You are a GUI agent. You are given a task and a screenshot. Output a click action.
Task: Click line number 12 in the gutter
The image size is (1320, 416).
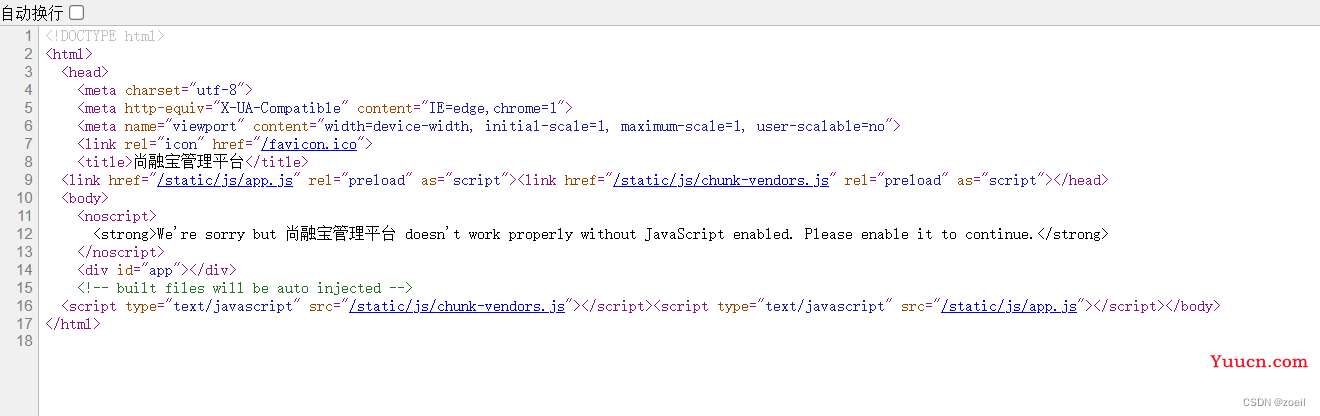click(x=25, y=234)
